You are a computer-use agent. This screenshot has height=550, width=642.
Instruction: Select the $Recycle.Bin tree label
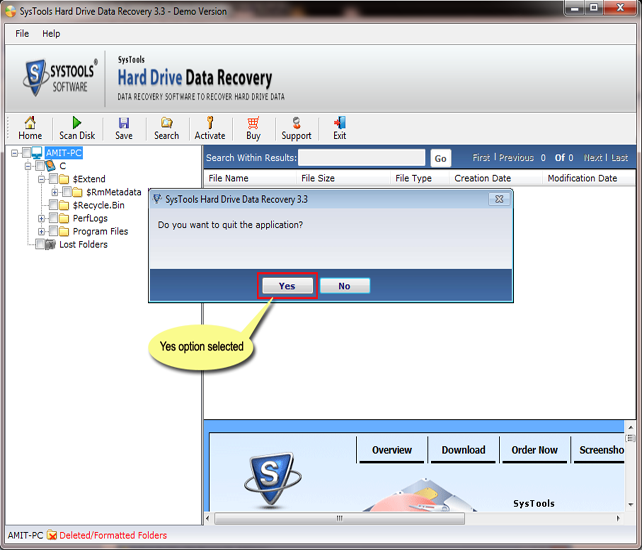point(98,205)
